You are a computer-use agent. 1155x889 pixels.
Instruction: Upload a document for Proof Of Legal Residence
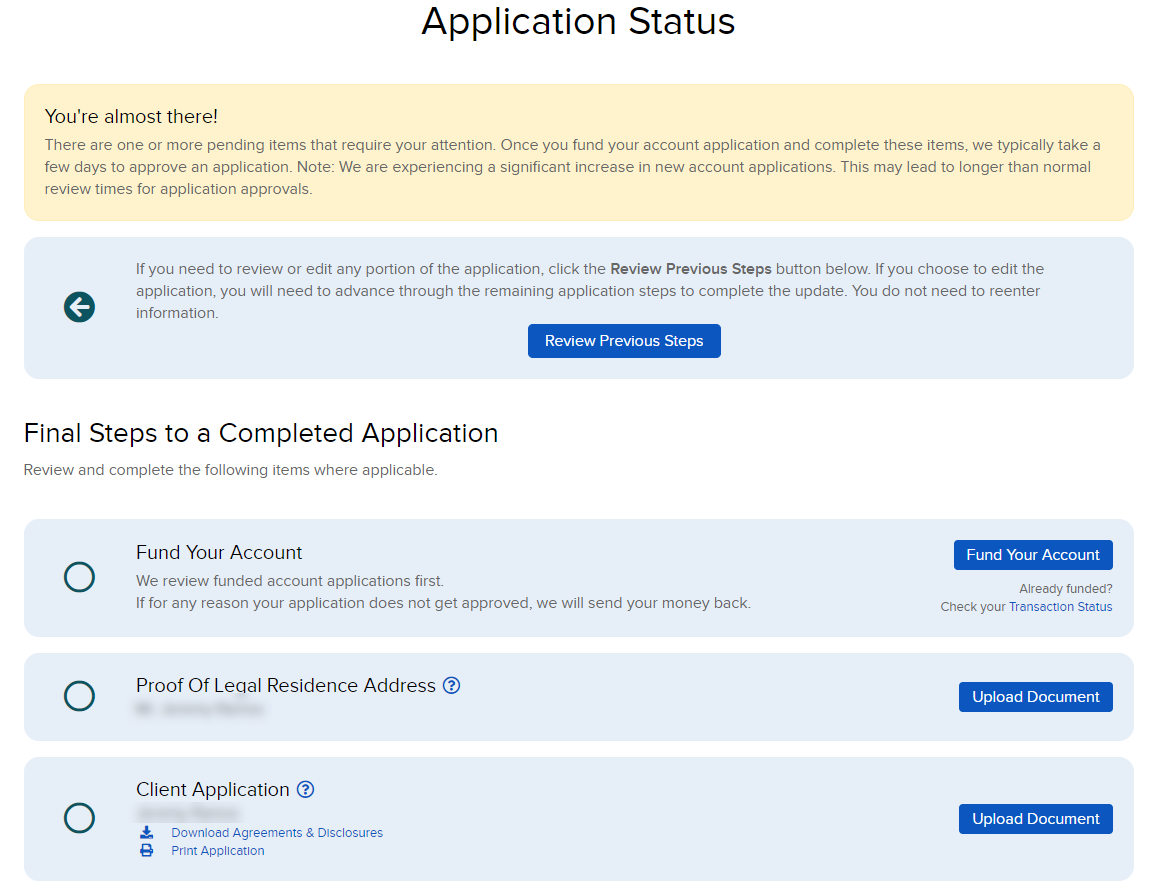point(1035,696)
